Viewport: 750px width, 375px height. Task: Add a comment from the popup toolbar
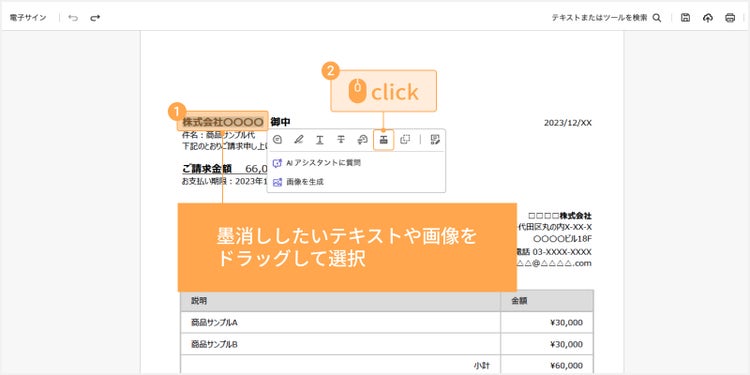[x=277, y=140]
